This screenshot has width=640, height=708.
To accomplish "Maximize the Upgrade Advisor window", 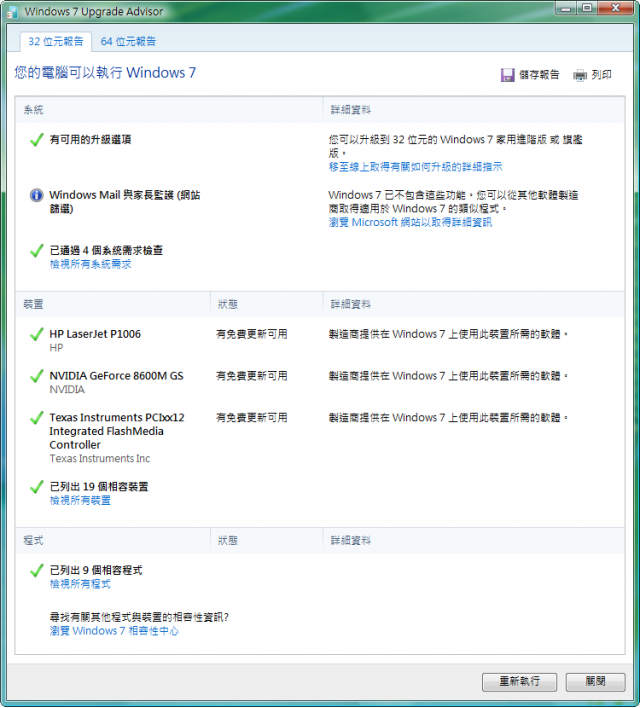I will (587, 8).
